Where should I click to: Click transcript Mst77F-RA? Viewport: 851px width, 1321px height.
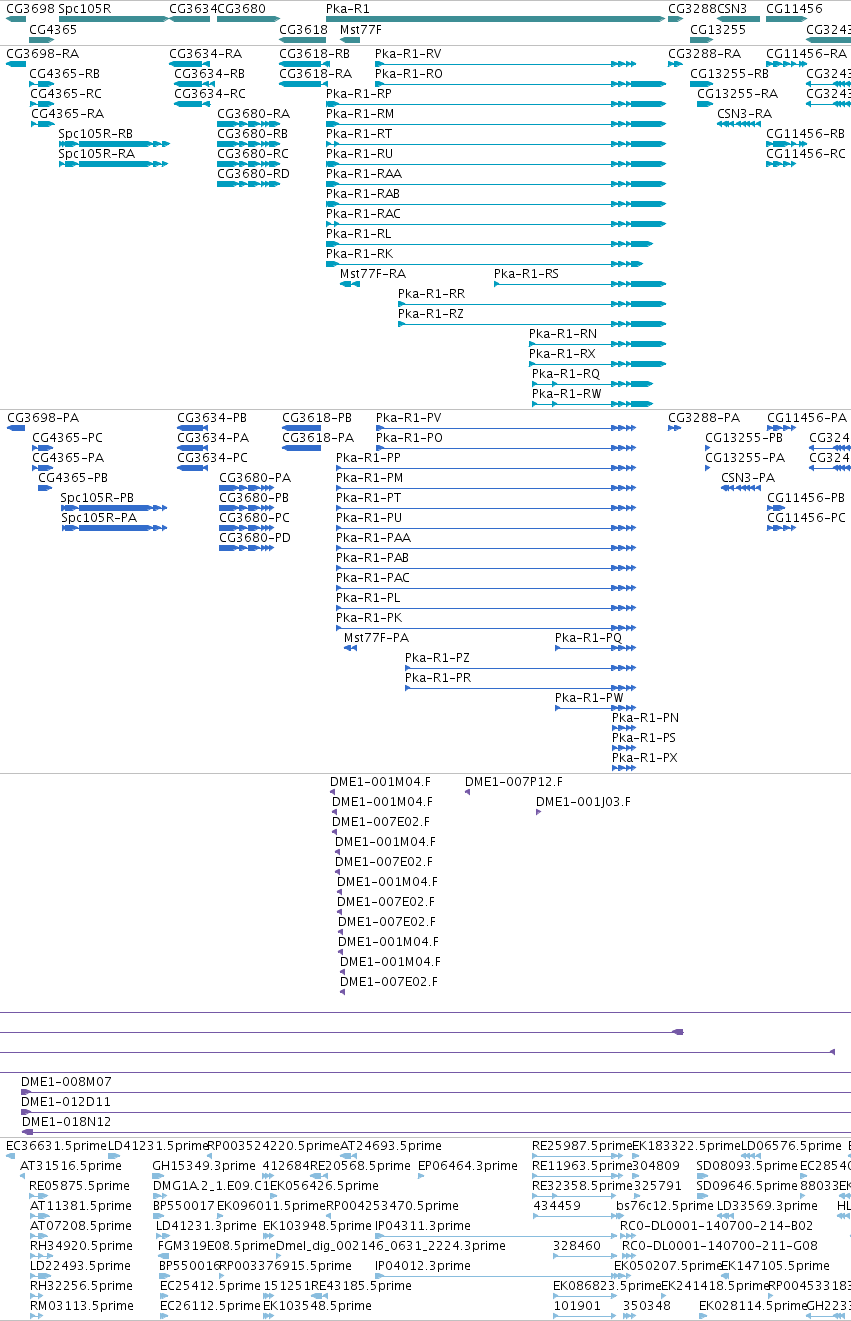(x=373, y=273)
